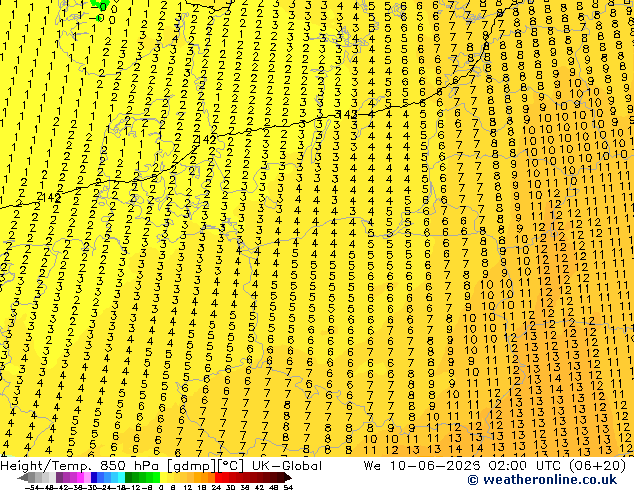634x490 pixels.
Task: Click the dark green -12 legend swatch
Action: tap(129, 477)
